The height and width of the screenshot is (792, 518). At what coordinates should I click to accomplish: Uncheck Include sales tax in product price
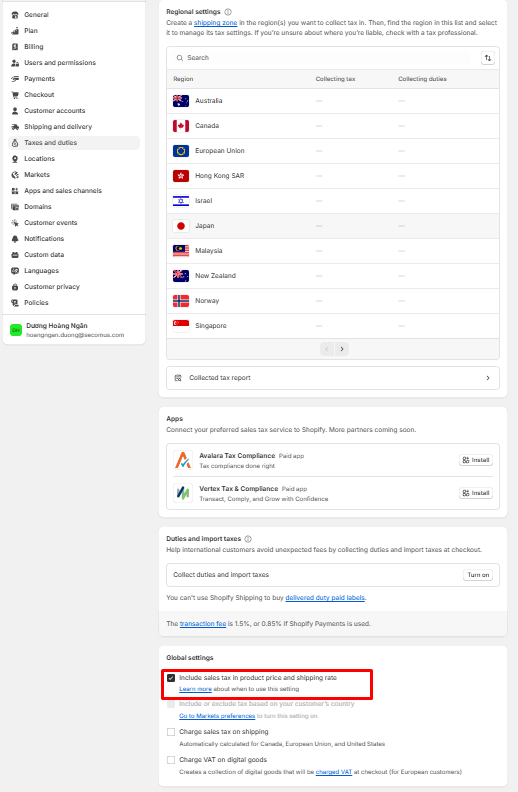[171, 678]
